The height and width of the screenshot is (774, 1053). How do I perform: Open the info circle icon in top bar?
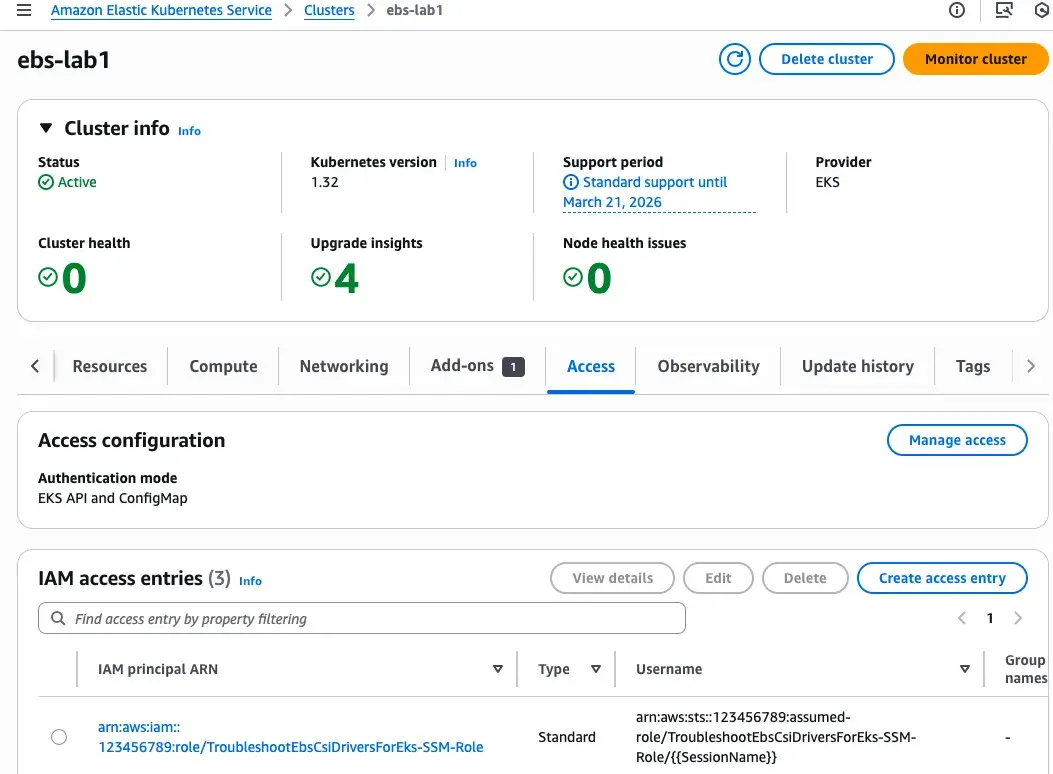coord(957,11)
